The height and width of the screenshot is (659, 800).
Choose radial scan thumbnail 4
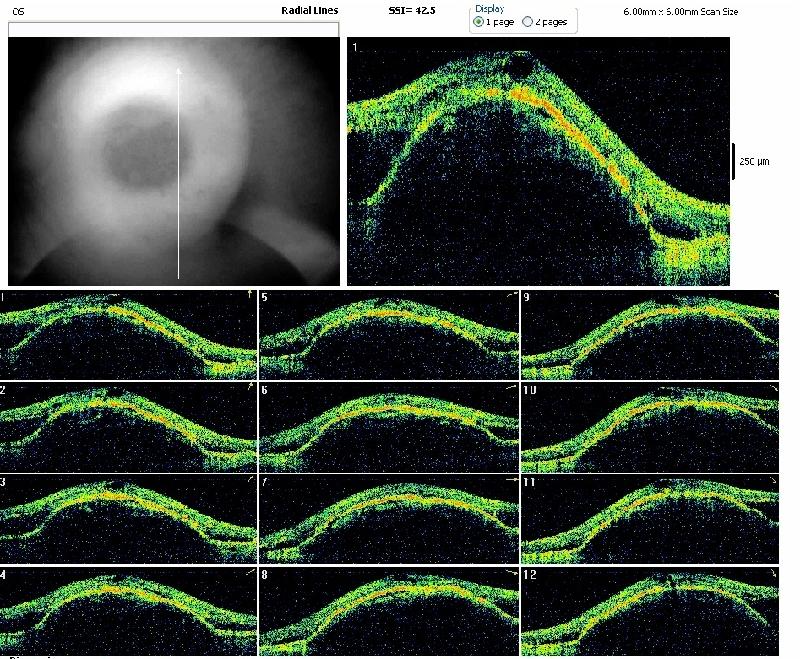[128, 610]
